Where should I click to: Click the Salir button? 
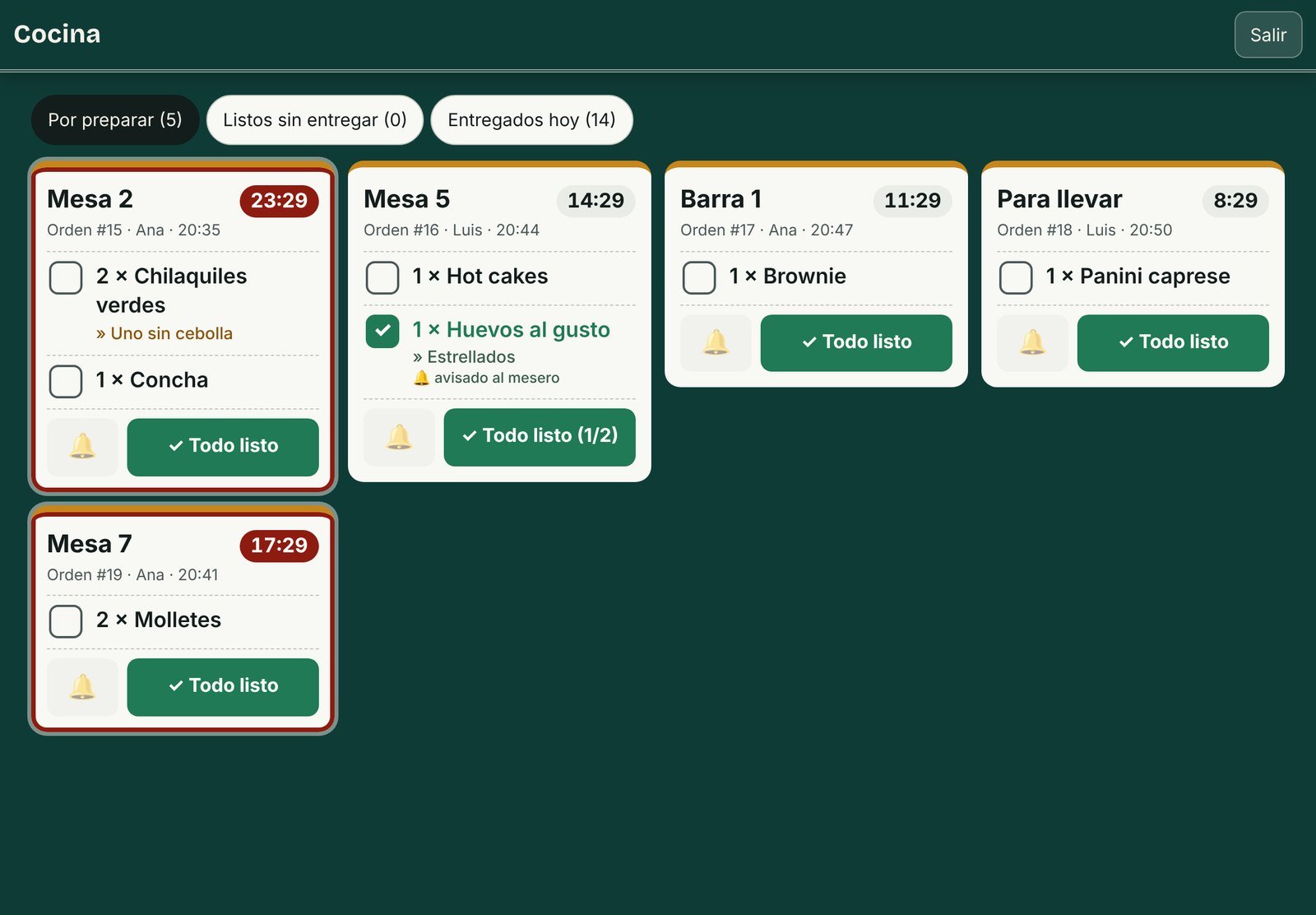click(x=1267, y=35)
